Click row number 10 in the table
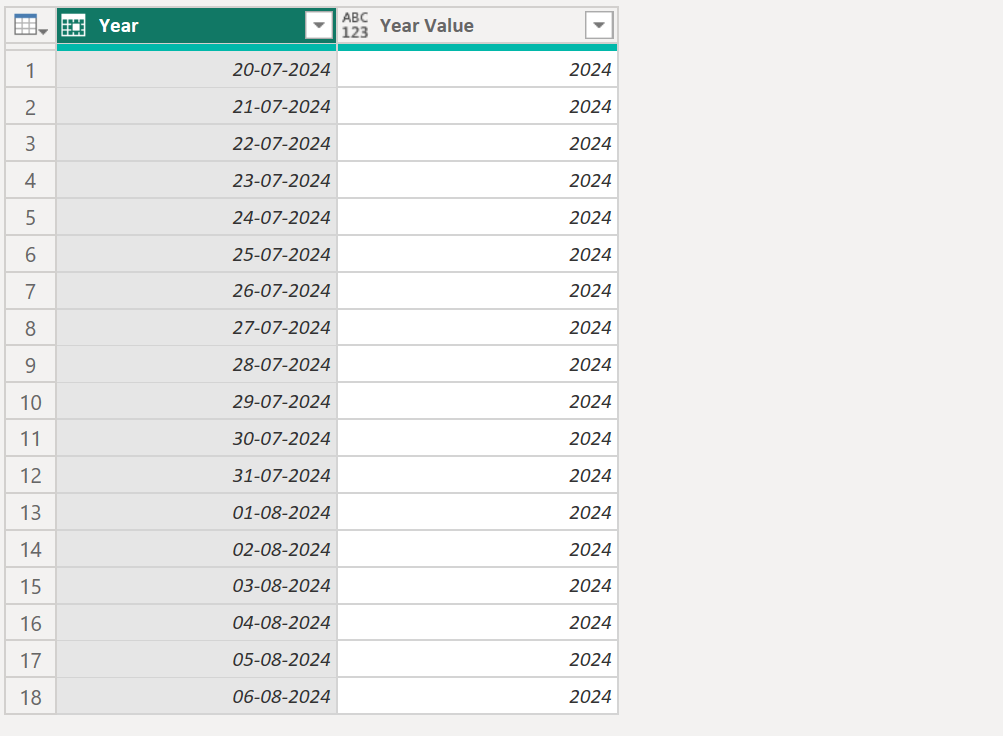The height and width of the screenshot is (736, 1003). [30, 401]
